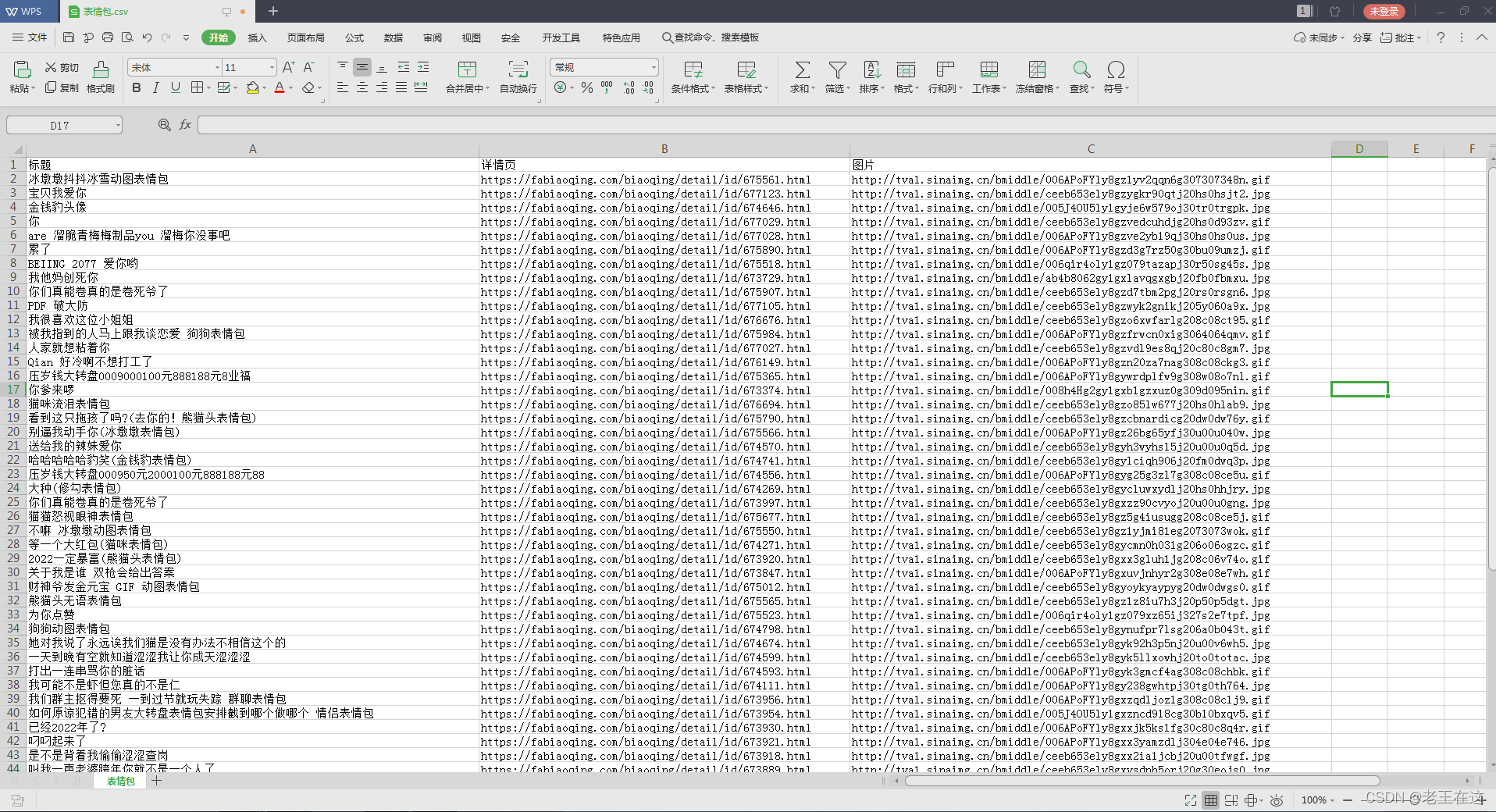Expand the font name dropdown (宋体)

[x=218, y=68]
